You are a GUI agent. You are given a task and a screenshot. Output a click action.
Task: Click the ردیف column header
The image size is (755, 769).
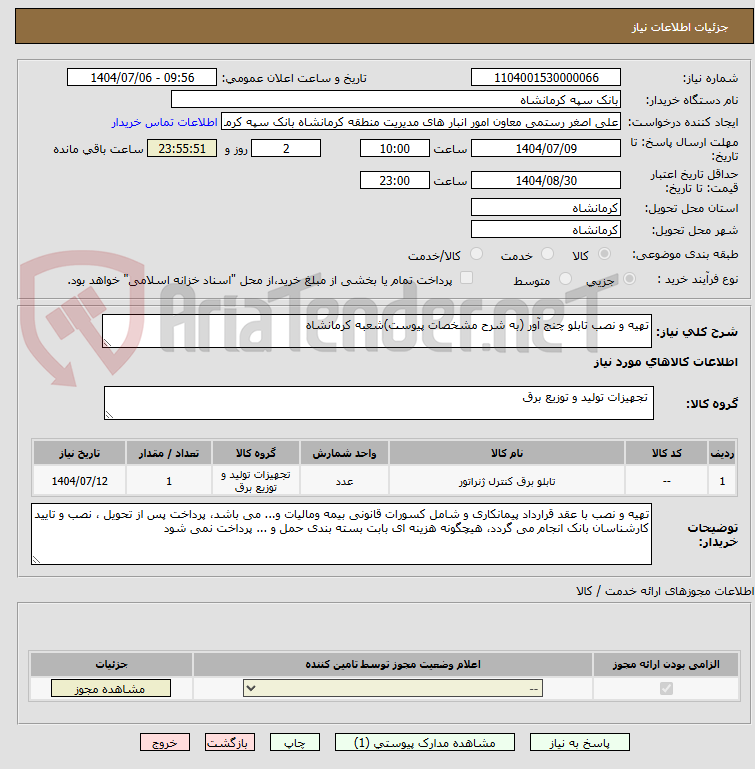click(722, 453)
